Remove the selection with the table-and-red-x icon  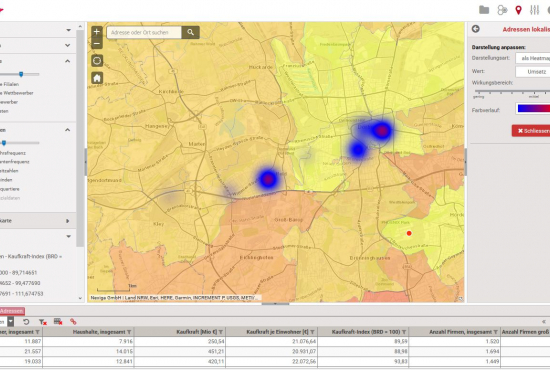[x=58, y=322]
